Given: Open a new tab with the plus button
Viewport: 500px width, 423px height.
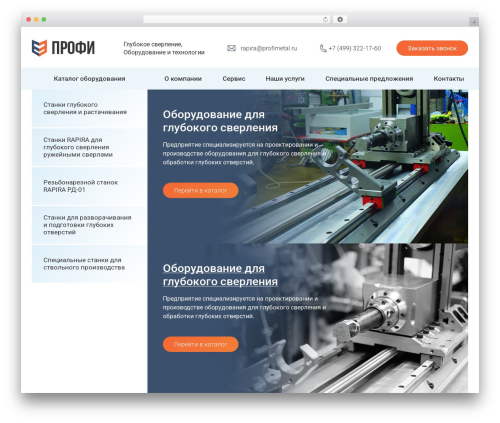Looking at the screenshot, I should tap(474, 22).
